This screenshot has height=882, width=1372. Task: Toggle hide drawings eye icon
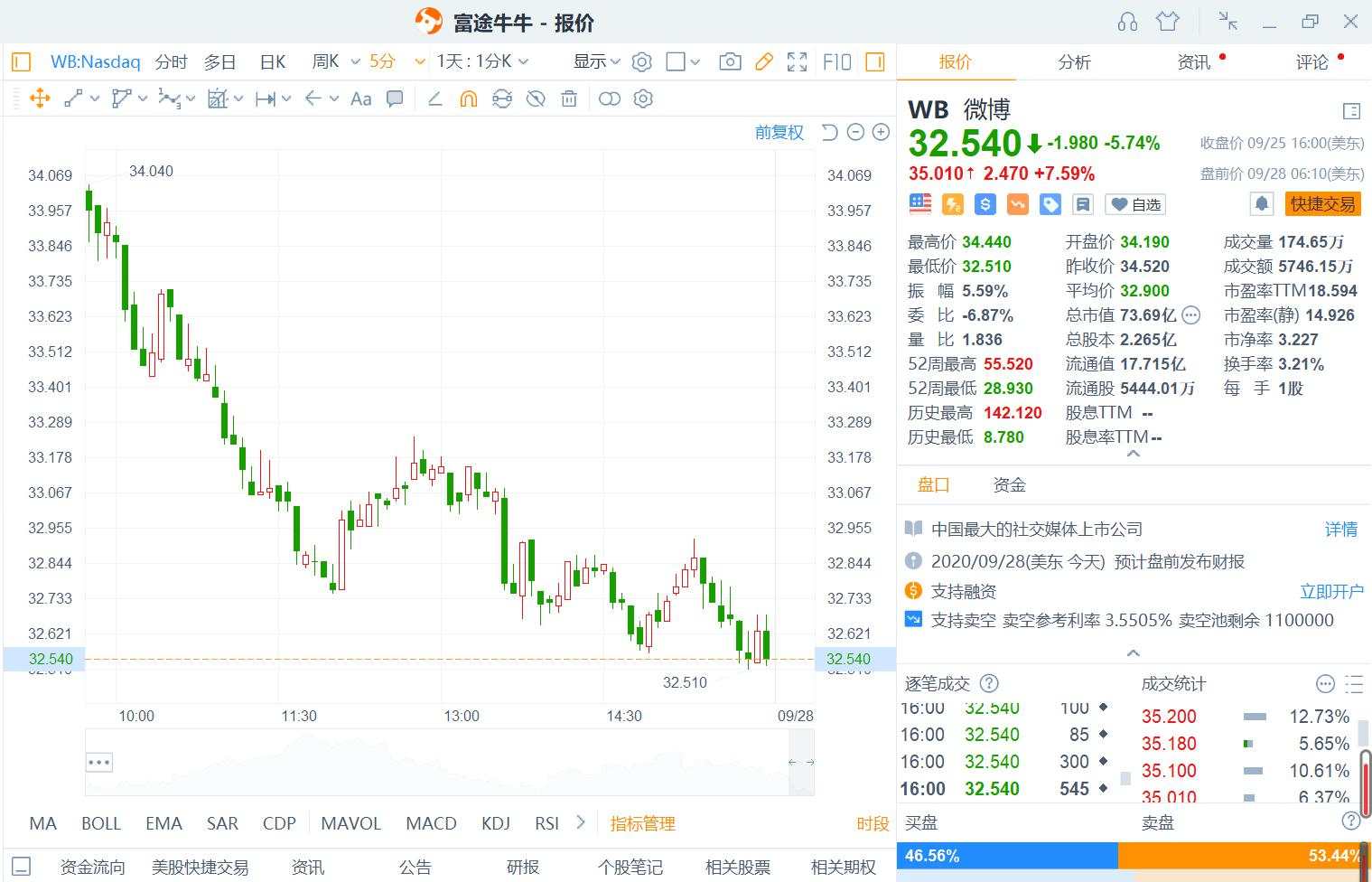536,99
